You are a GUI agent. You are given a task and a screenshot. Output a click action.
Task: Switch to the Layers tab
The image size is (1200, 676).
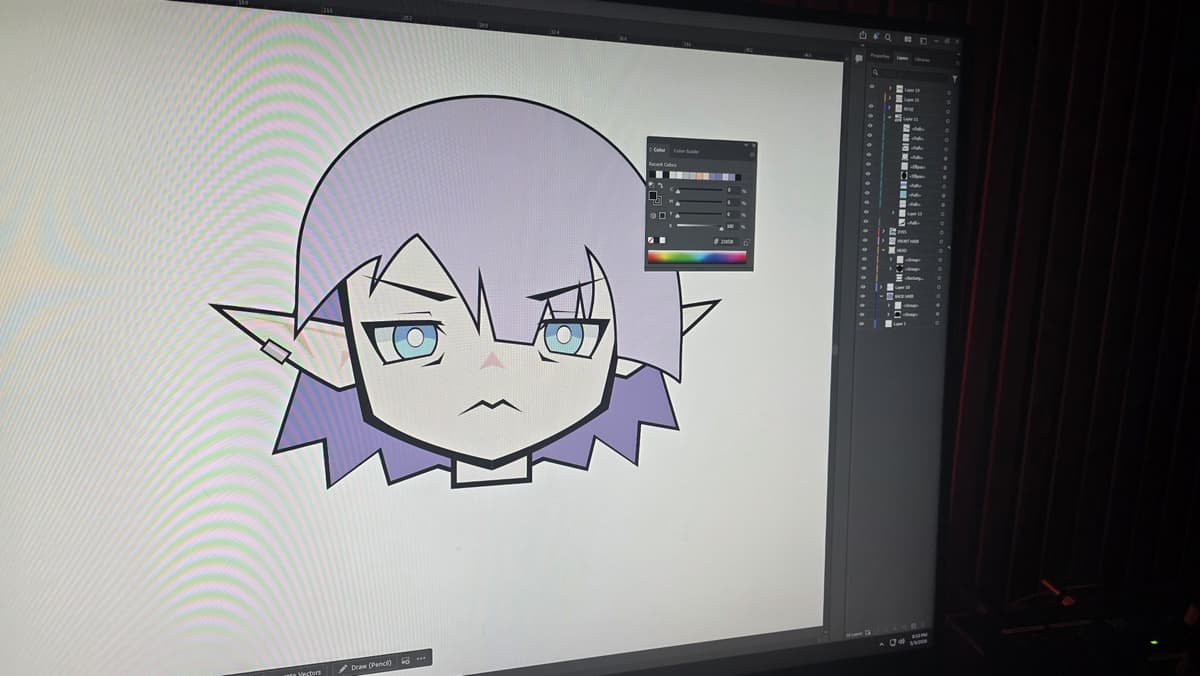902,58
